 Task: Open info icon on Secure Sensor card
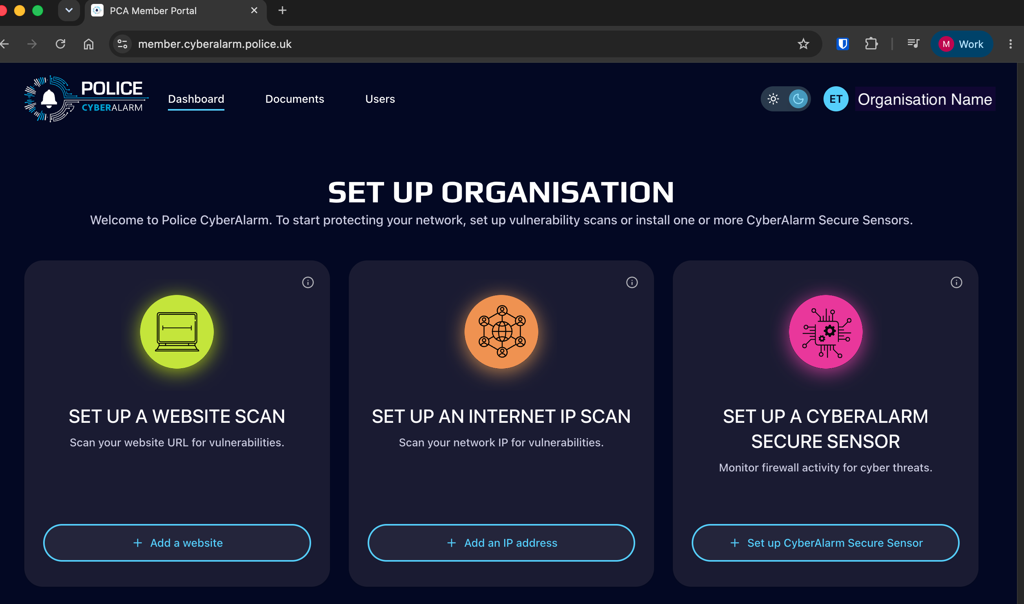click(956, 282)
